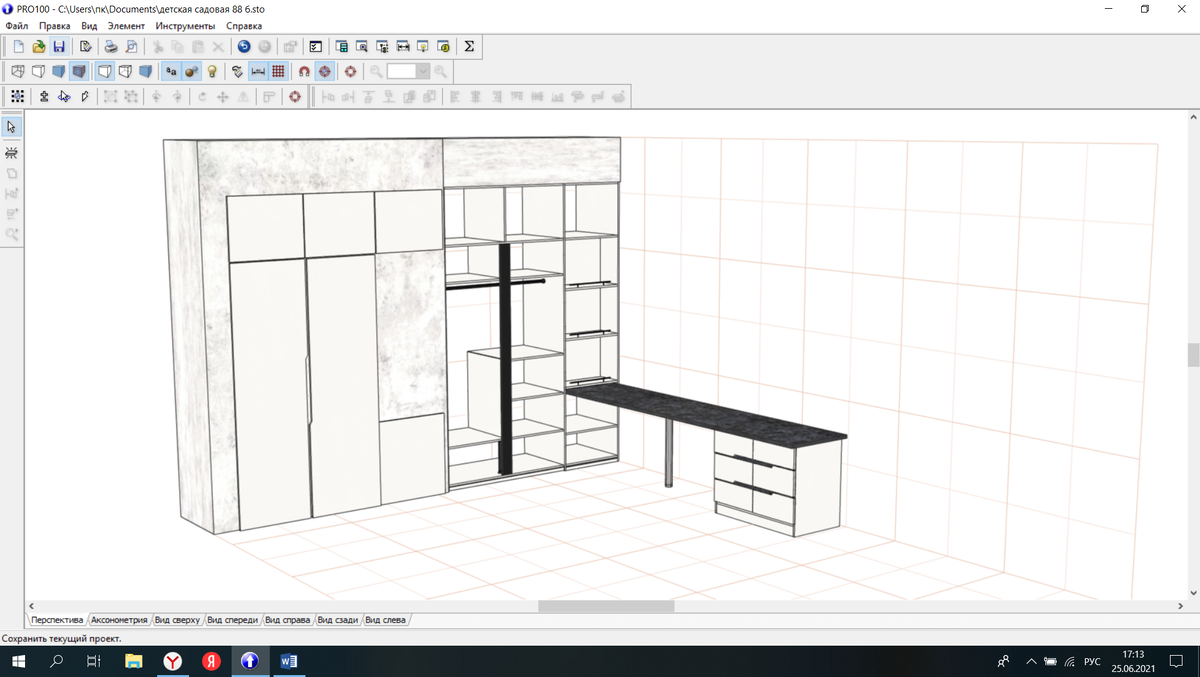The image size is (1200, 677).
Task: Zoom in with the magnifier plus icon
Action: coord(440,71)
